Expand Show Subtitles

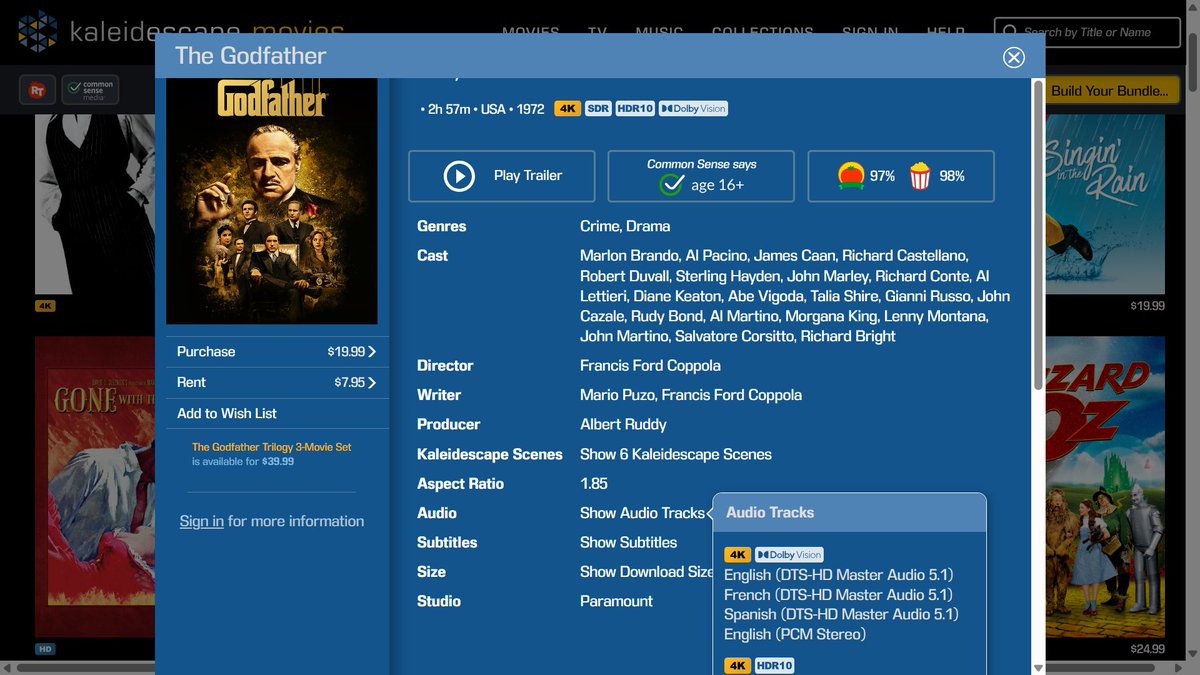pos(628,542)
